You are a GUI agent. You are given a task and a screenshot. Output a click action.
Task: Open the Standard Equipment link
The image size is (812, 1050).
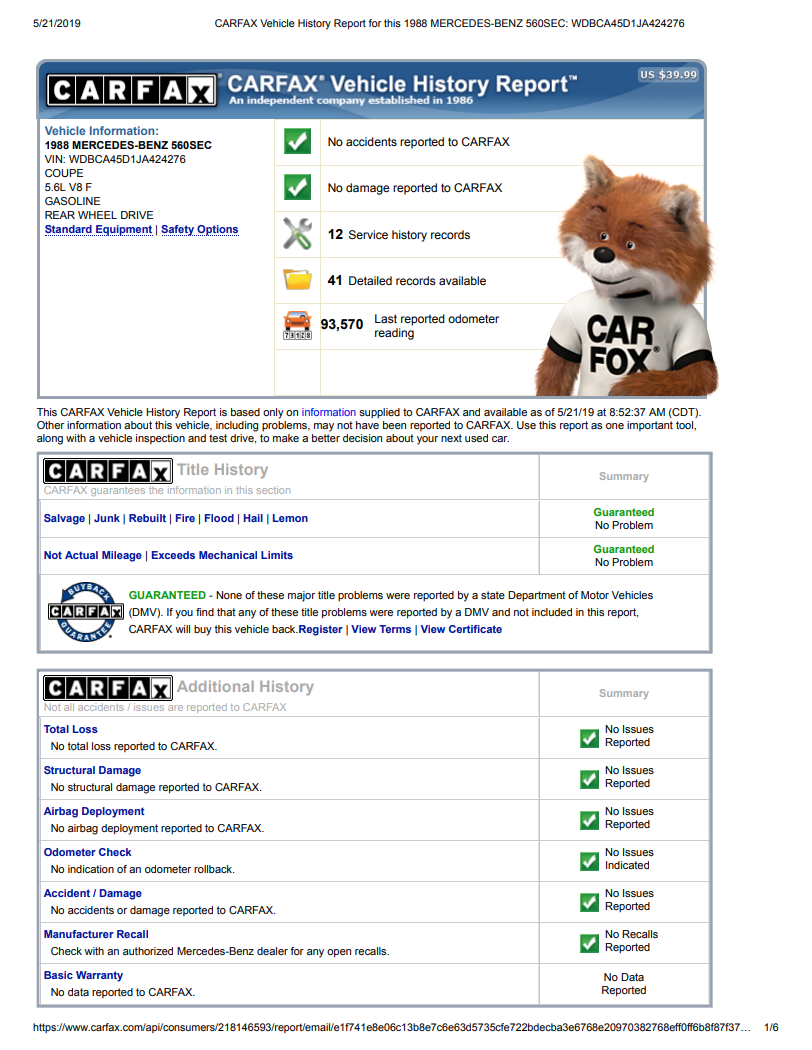(98, 229)
